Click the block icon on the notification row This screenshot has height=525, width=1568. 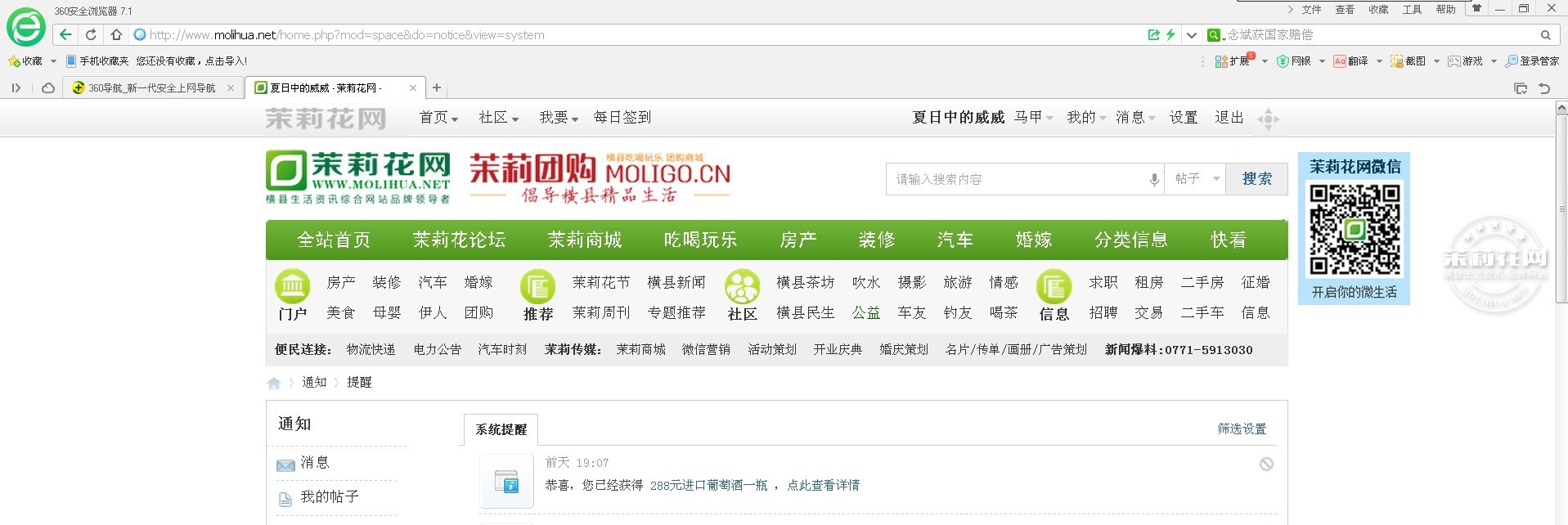[x=1266, y=464]
